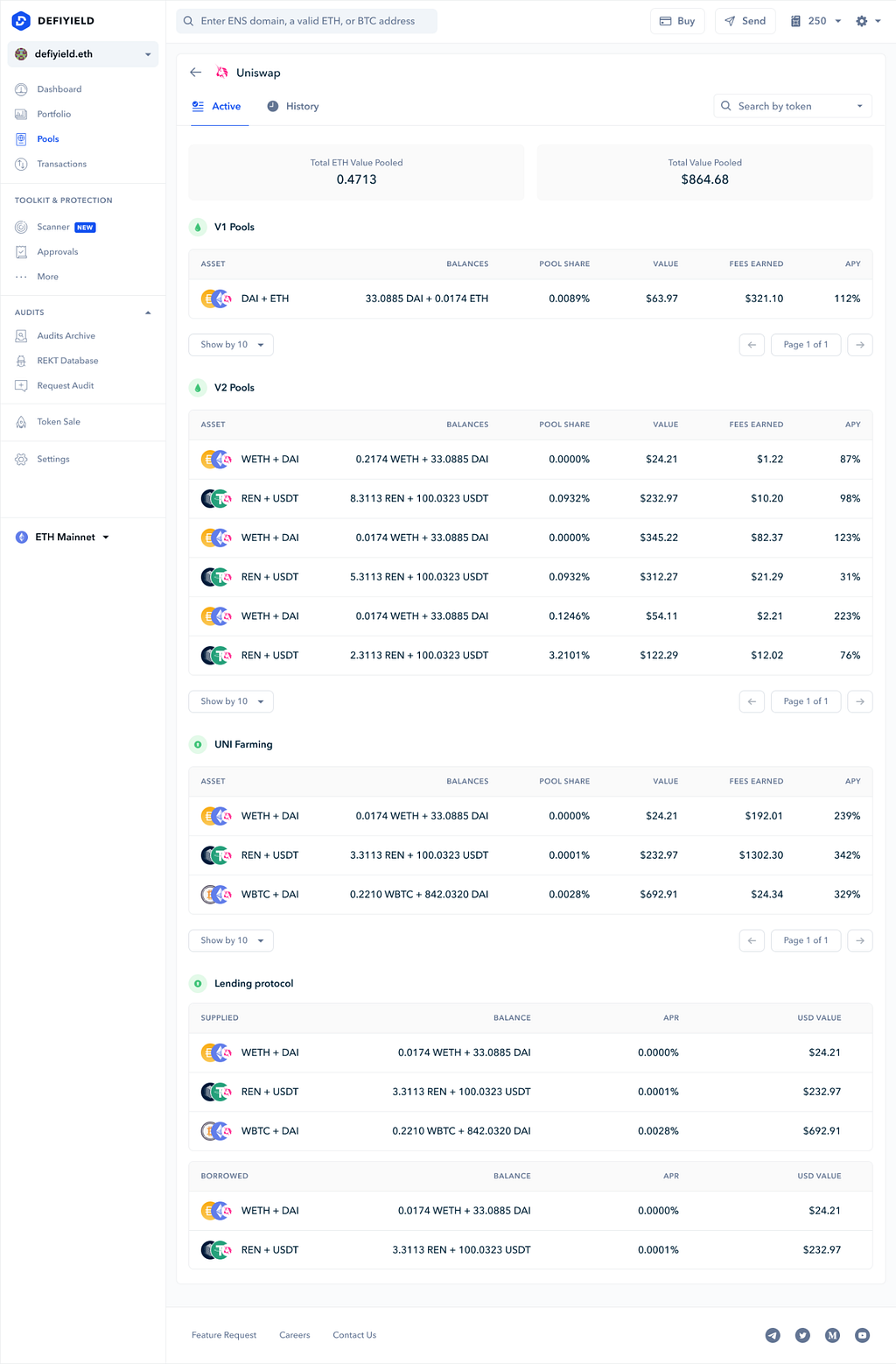The image size is (896, 1364).
Task: Open the Twitter social icon
Action: coord(802,1335)
